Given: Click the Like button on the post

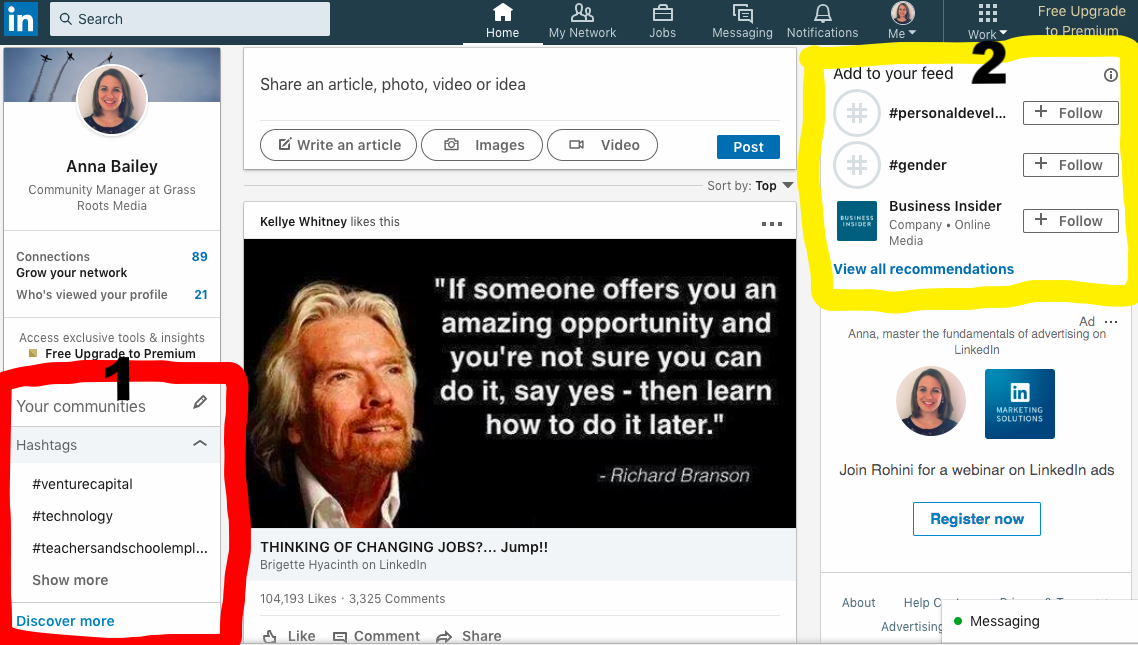Looking at the screenshot, I should click(289, 636).
